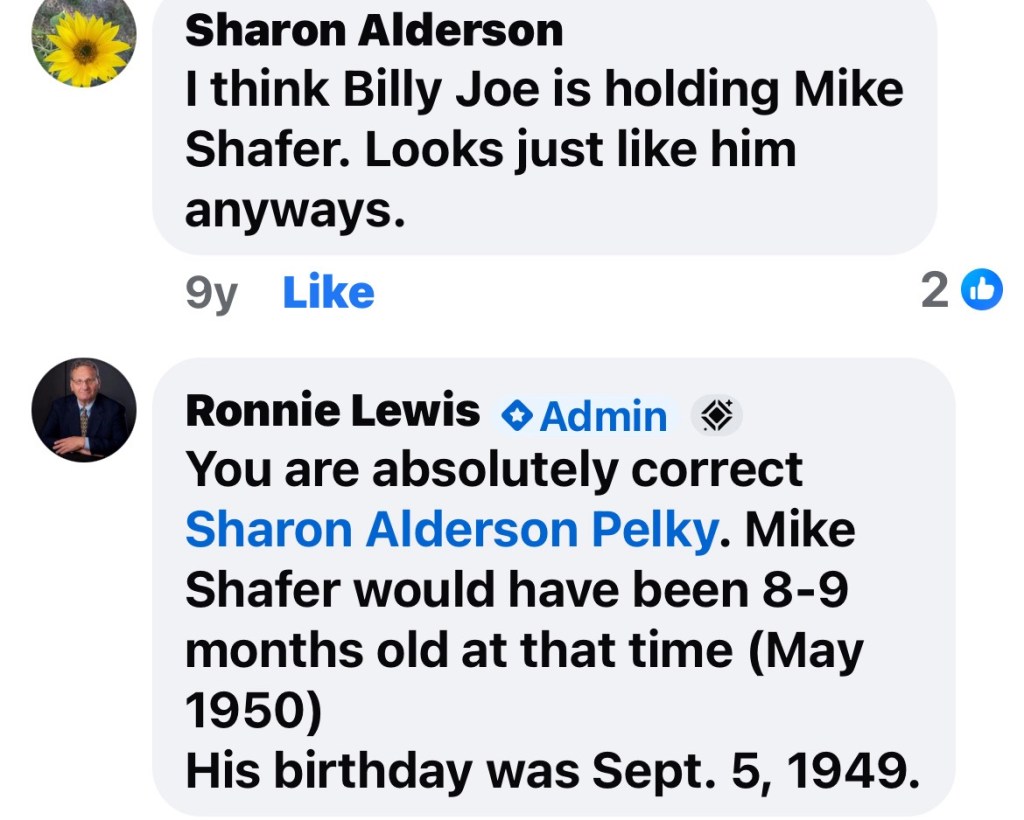Tap the "Shafer would have been 8-9" line
The height and width of the screenshot is (820, 1024).
pos(516,591)
